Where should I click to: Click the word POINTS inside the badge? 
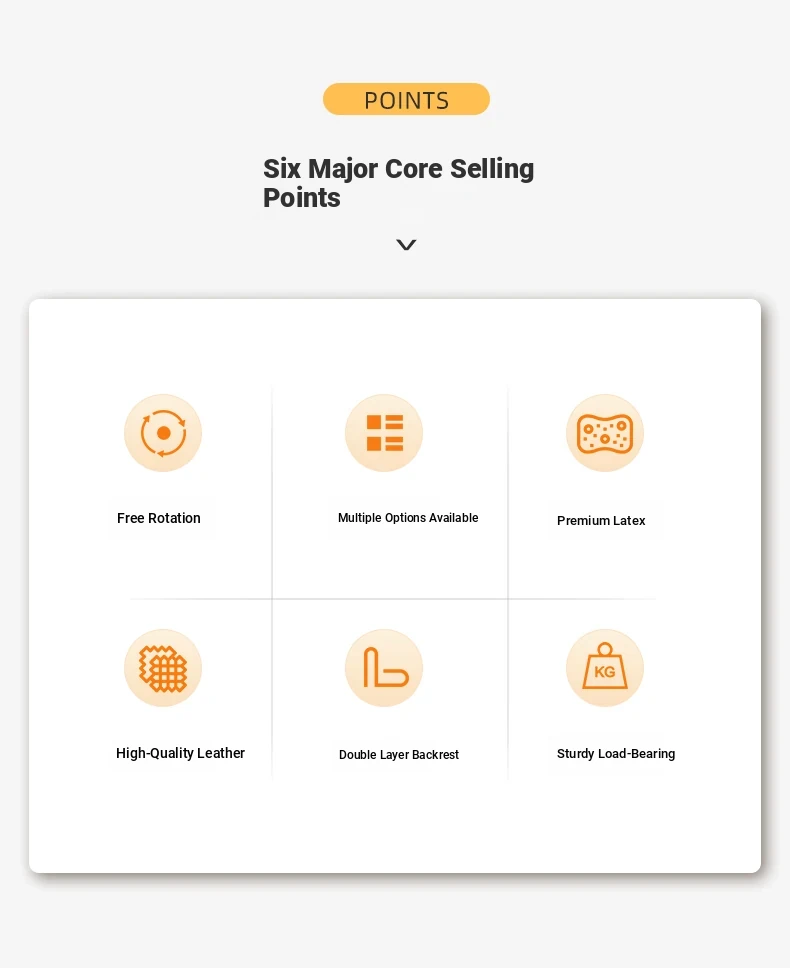click(407, 101)
